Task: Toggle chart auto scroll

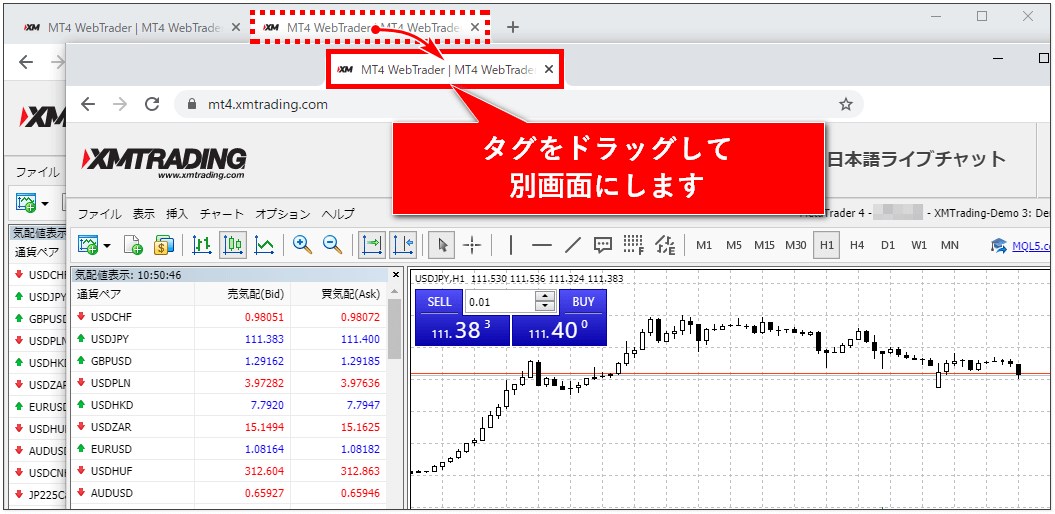Action: [371, 245]
